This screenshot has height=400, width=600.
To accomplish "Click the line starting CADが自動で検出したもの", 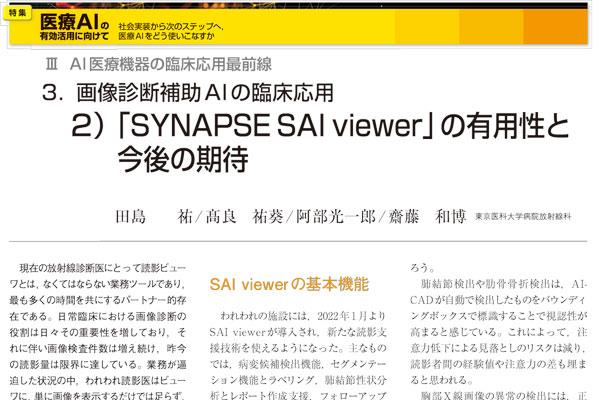I will pyautogui.click(x=498, y=300).
